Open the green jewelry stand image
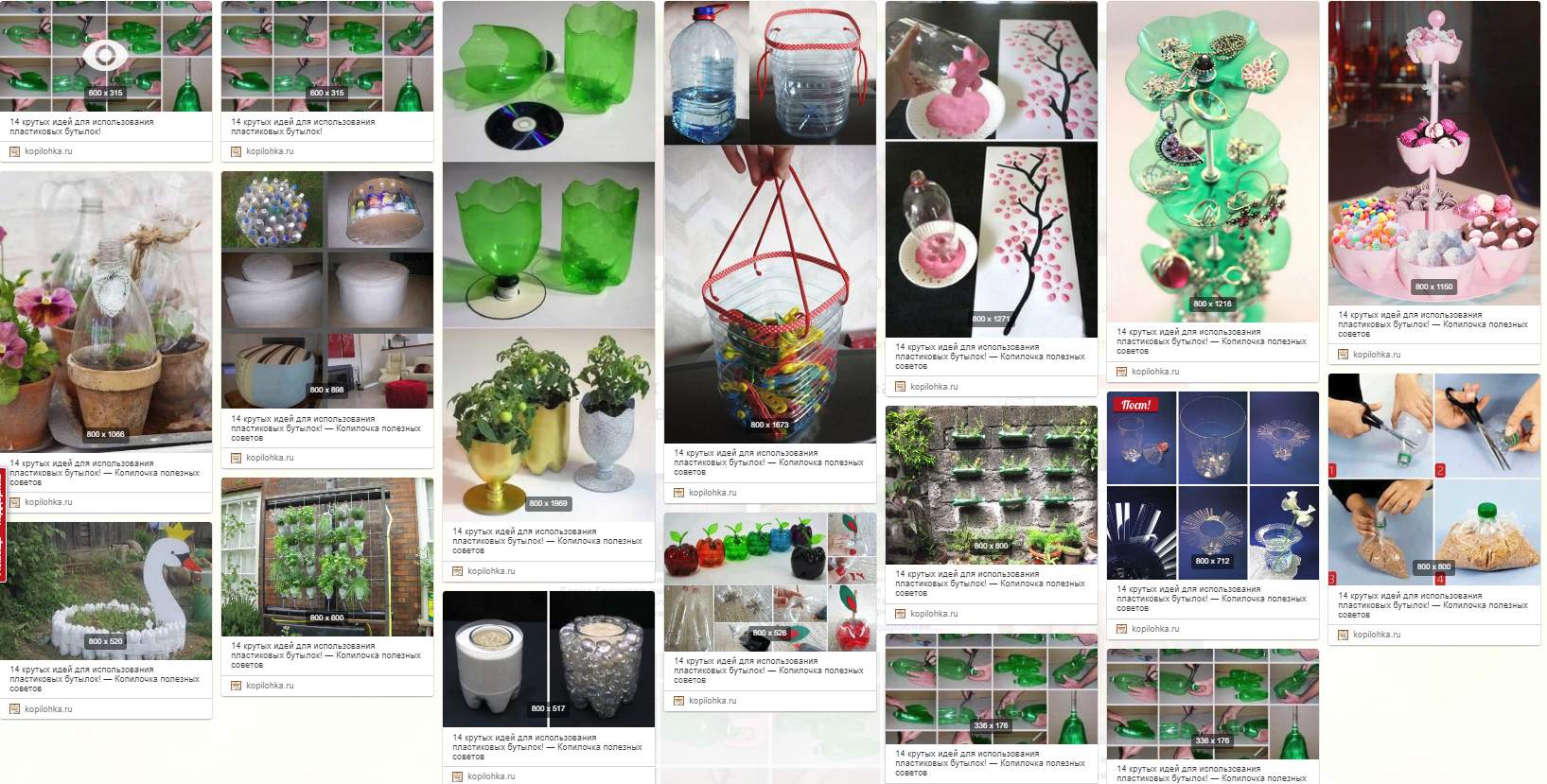 [1213, 161]
